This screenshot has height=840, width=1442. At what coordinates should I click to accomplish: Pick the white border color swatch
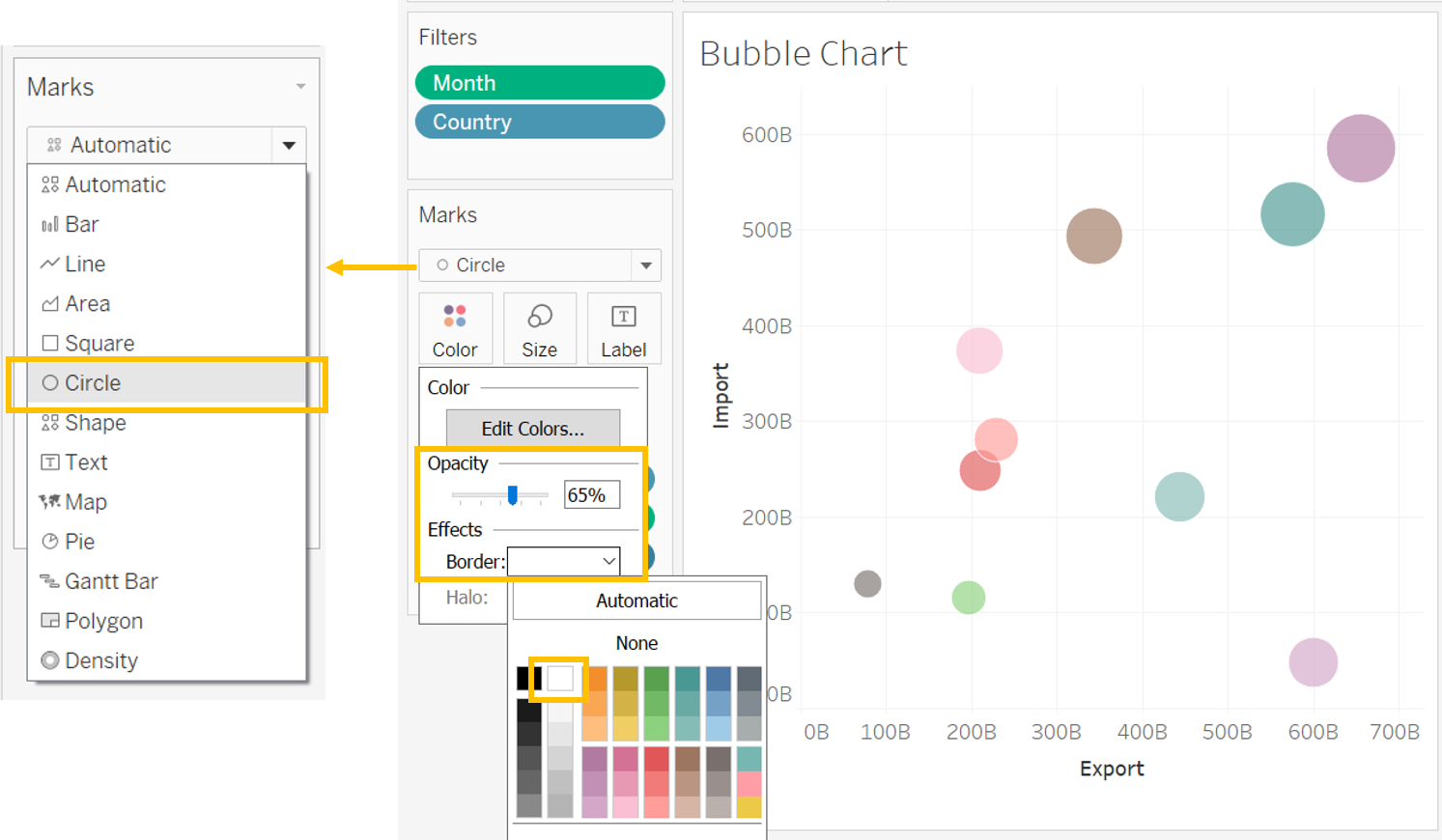pyautogui.click(x=560, y=678)
